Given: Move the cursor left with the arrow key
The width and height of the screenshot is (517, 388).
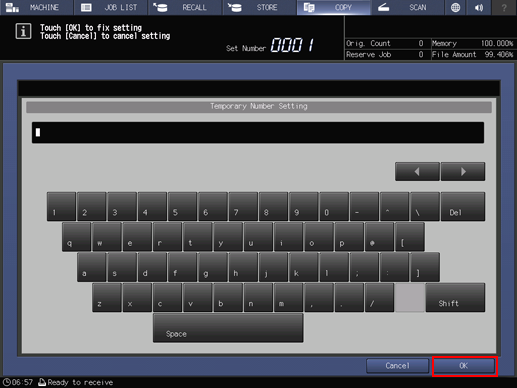Looking at the screenshot, I should click(x=417, y=172).
